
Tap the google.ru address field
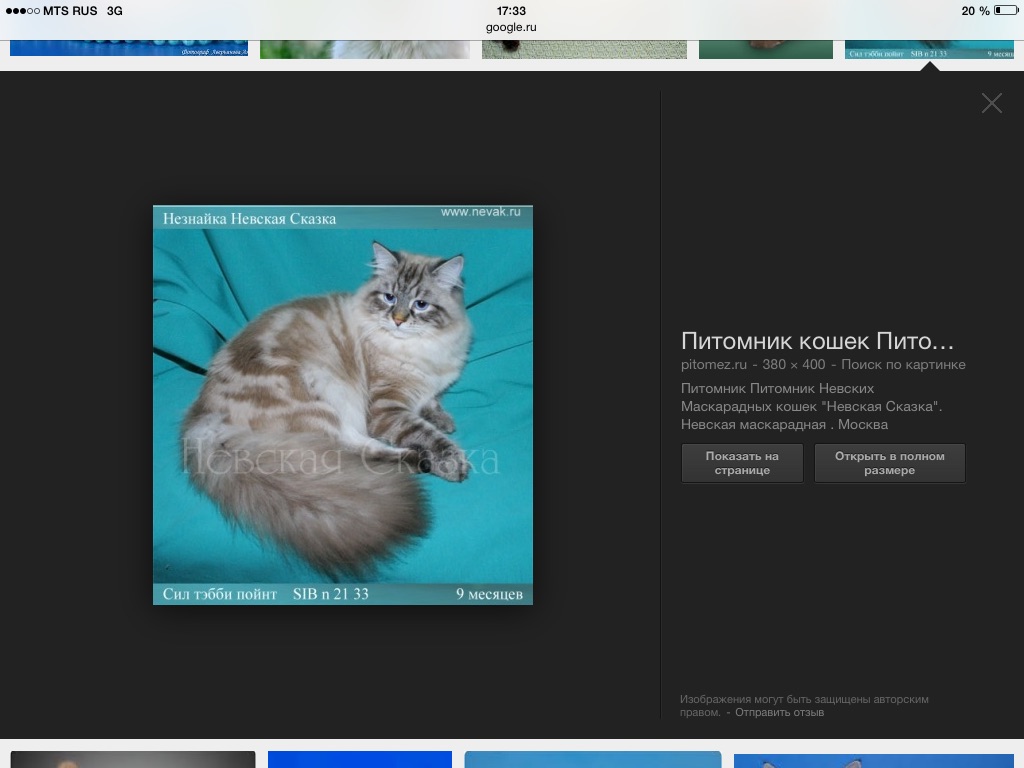tap(511, 27)
